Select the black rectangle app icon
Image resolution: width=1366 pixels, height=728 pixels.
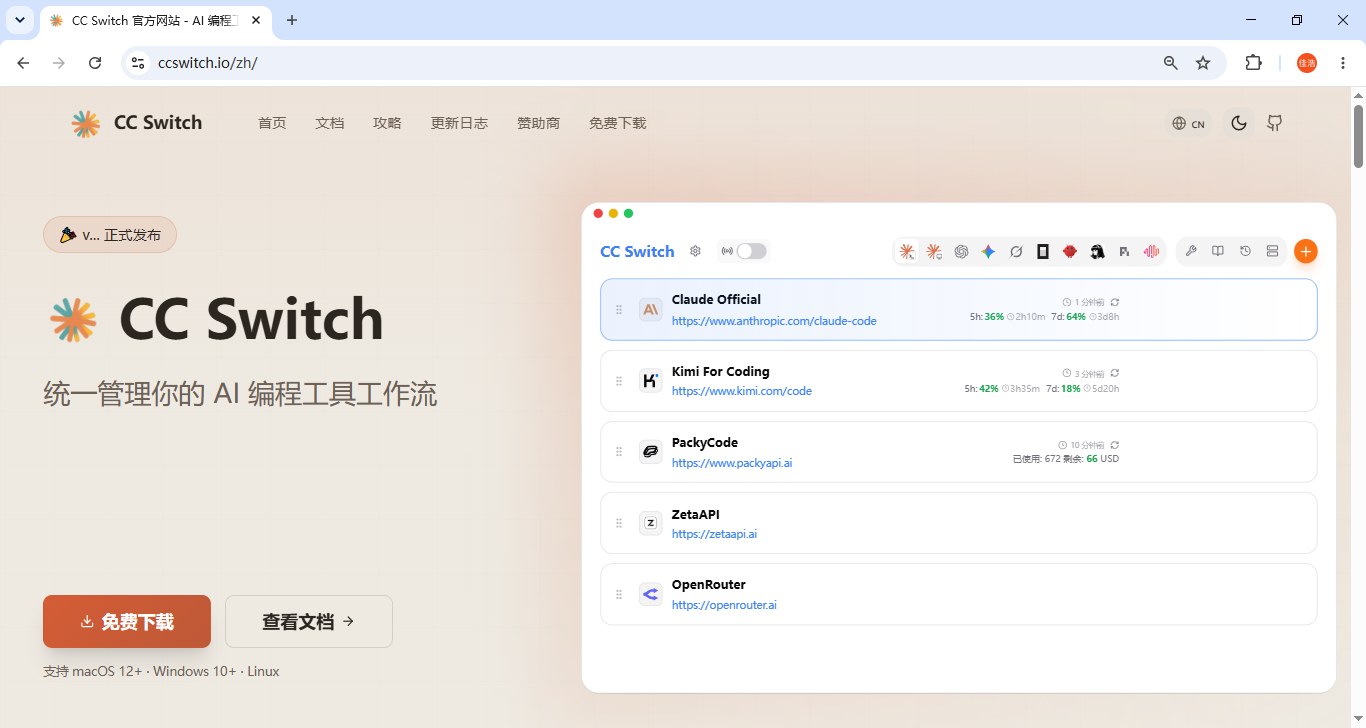coord(1043,252)
